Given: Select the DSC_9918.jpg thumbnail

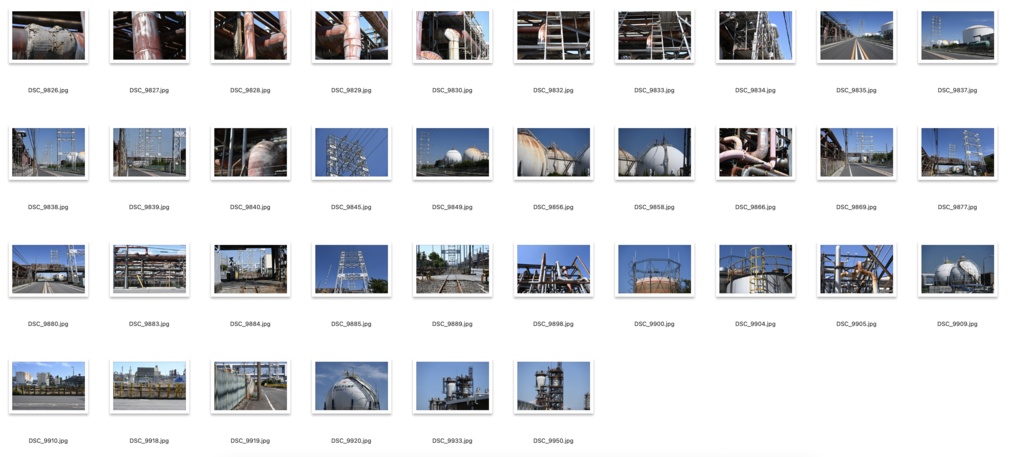Looking at the screenshot, I should 150,386.
